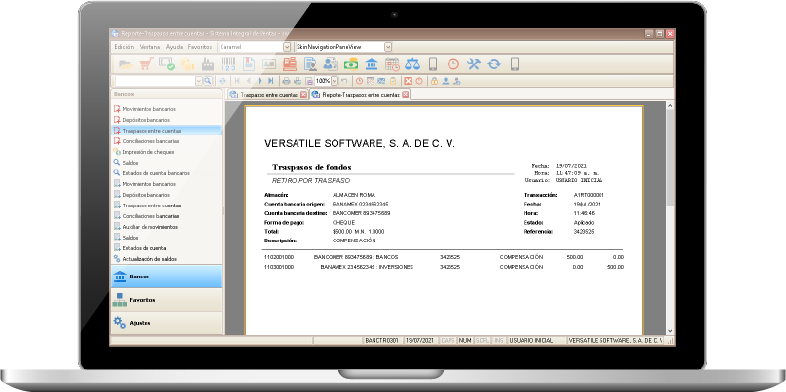Click the bank building toolbar icon
786x392 pixels.
pos(372,64)
